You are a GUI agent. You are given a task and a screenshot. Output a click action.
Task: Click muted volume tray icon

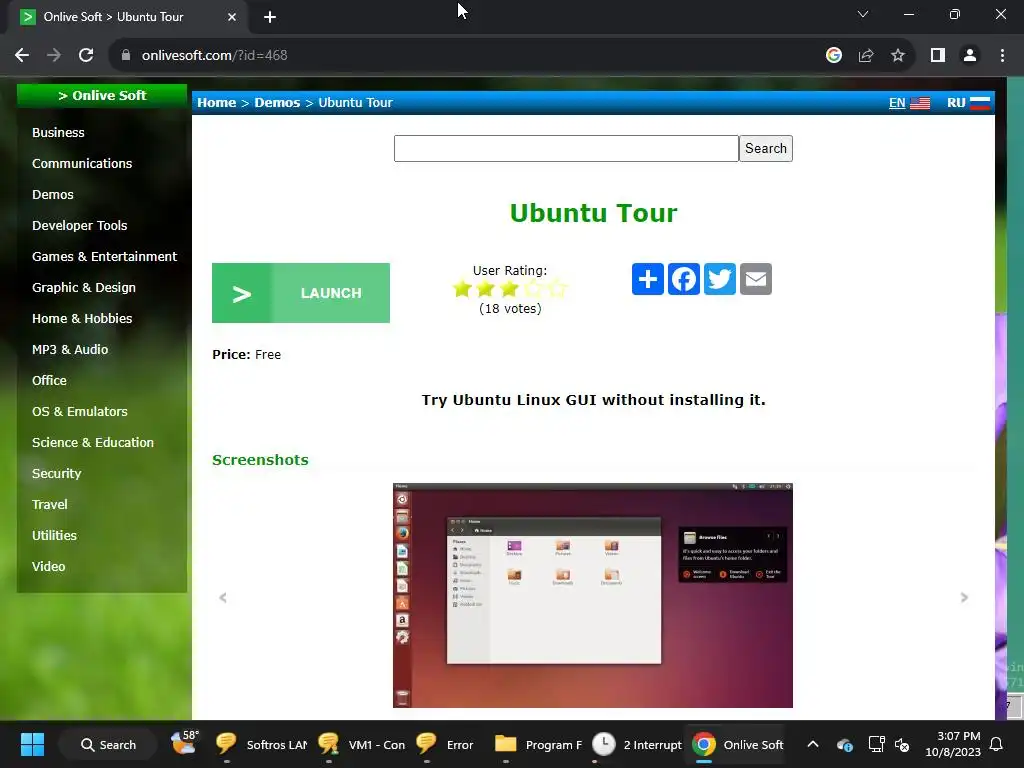(902, 744)
